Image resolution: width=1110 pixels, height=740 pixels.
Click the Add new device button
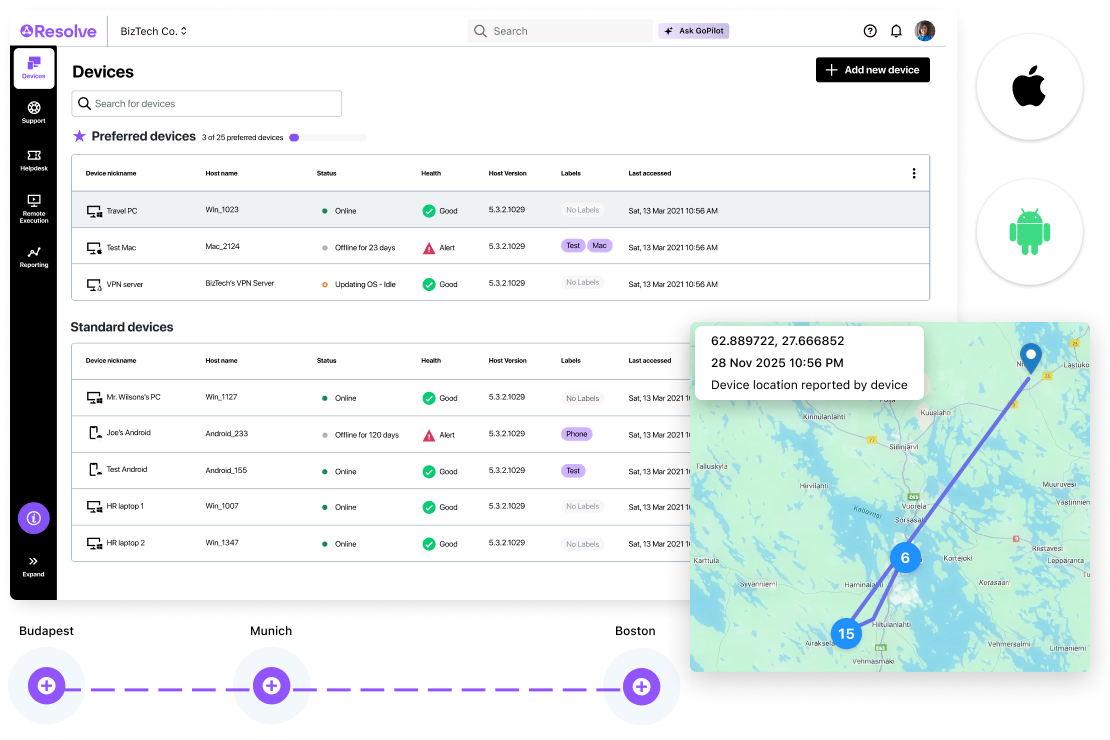click(872, 69)
